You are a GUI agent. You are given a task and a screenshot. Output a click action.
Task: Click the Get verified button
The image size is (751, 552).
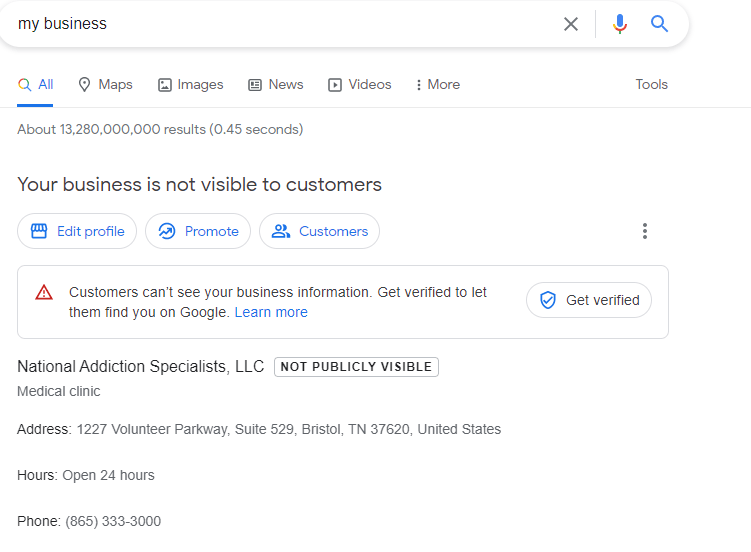point(589,300)
